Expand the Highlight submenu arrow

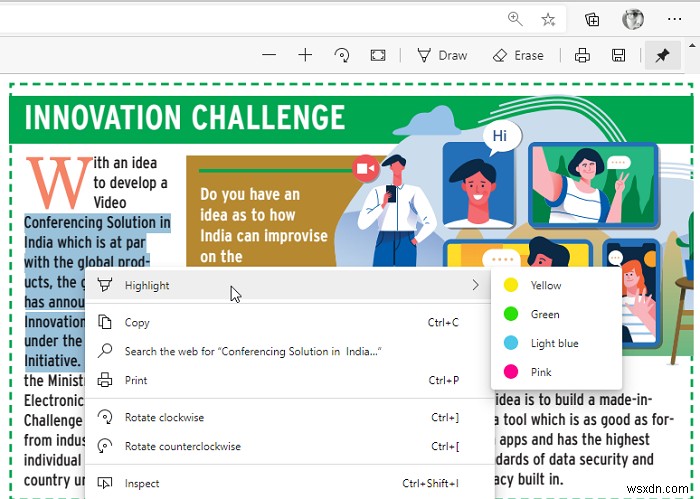pos(475,285)
